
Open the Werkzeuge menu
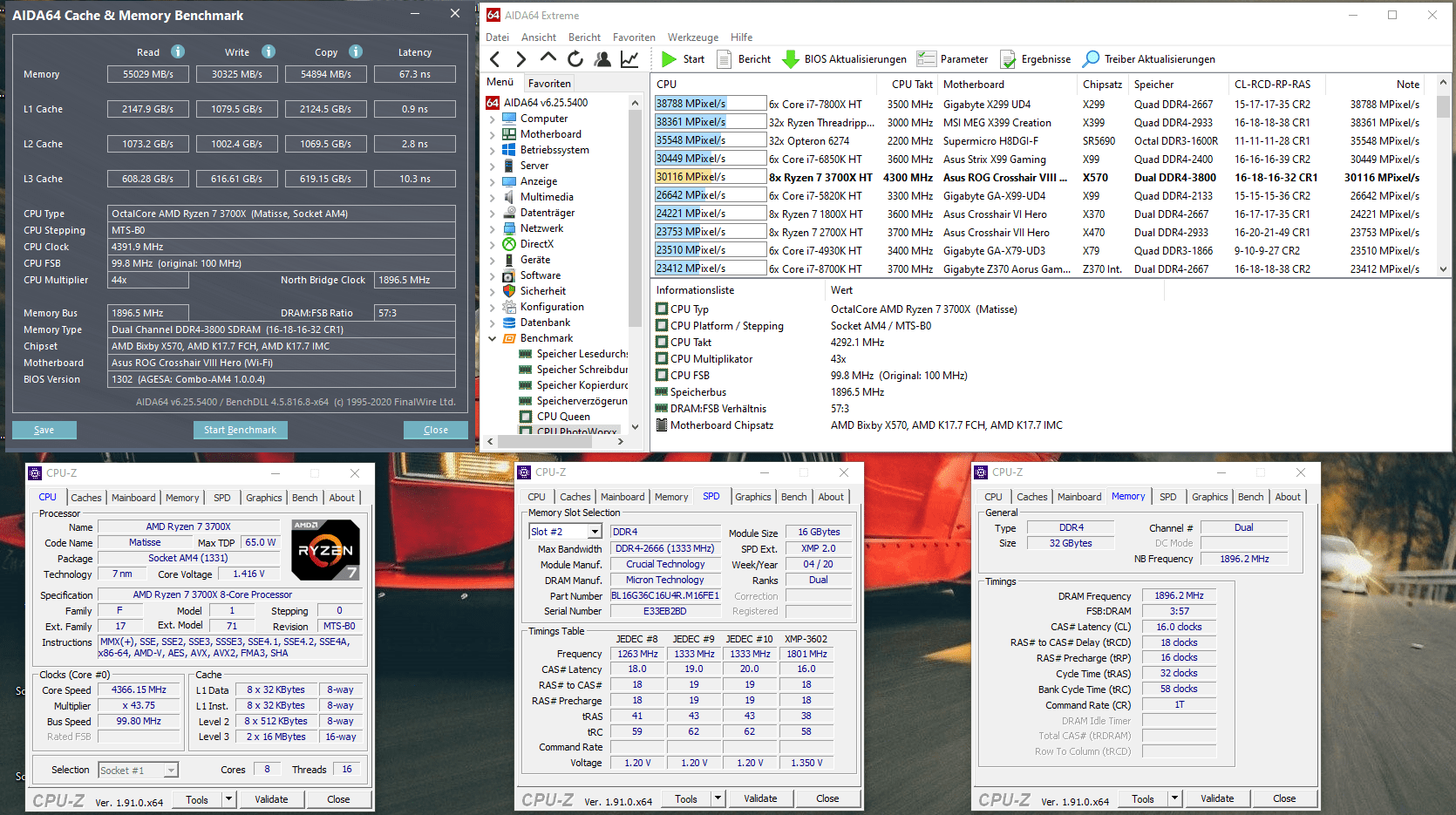coord(692,37)
